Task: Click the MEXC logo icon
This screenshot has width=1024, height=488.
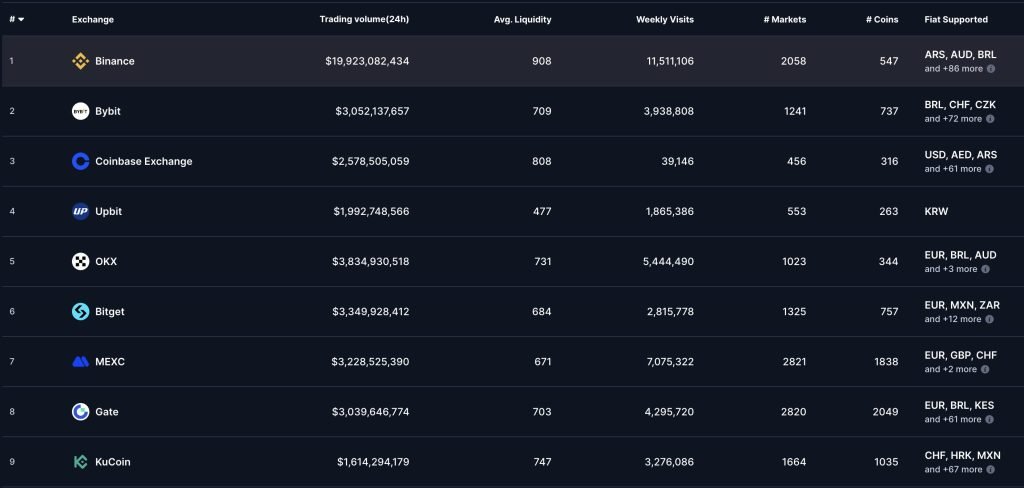Action: 81,361
